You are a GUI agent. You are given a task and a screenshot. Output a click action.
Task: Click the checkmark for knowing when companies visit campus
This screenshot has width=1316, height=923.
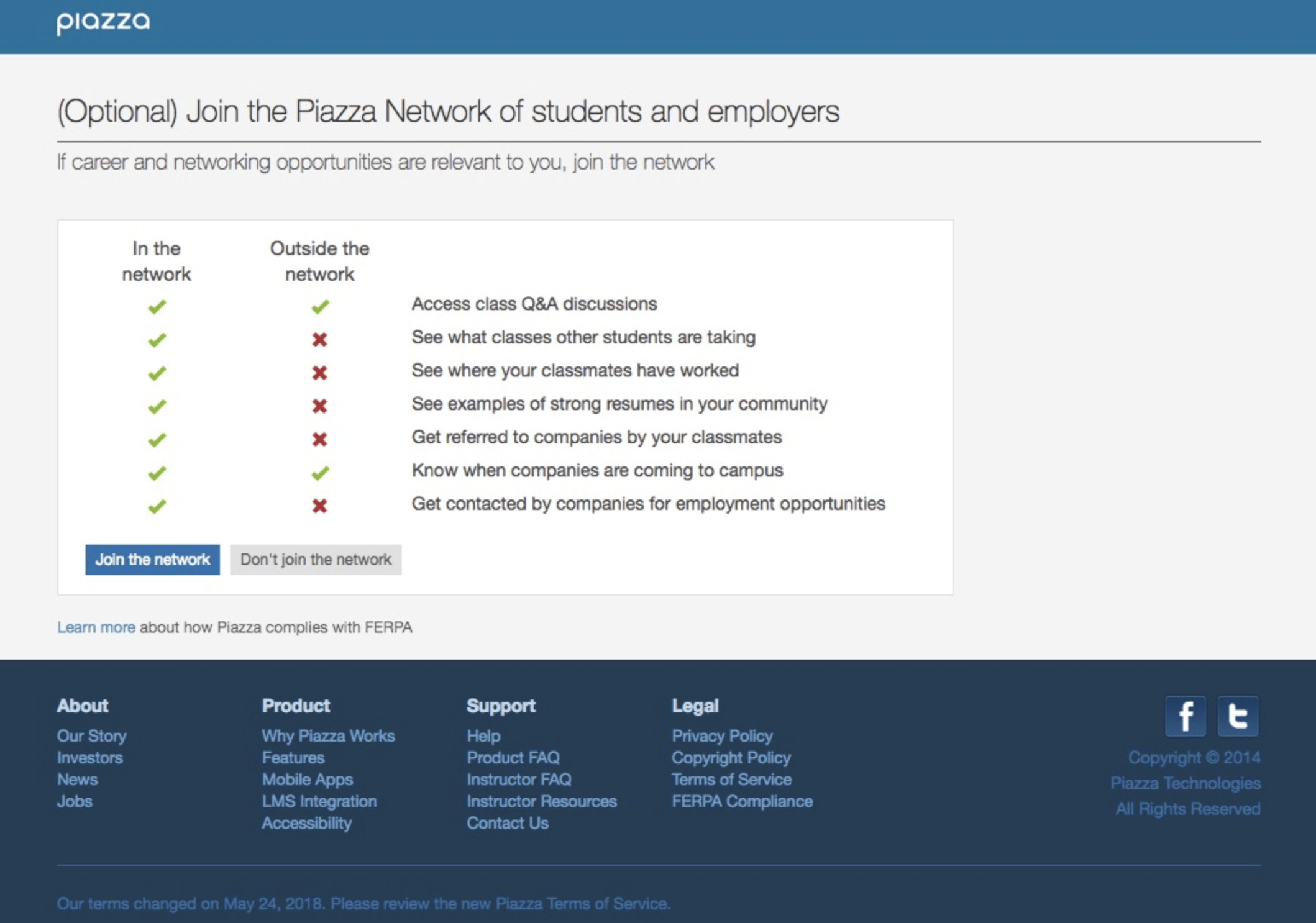coord(320,471)
